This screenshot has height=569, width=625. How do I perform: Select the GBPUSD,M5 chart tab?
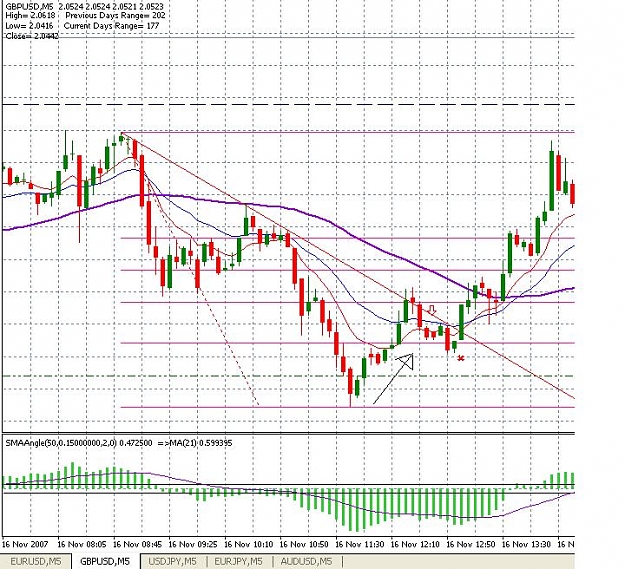pyautogui.click(x=105, y=561)
